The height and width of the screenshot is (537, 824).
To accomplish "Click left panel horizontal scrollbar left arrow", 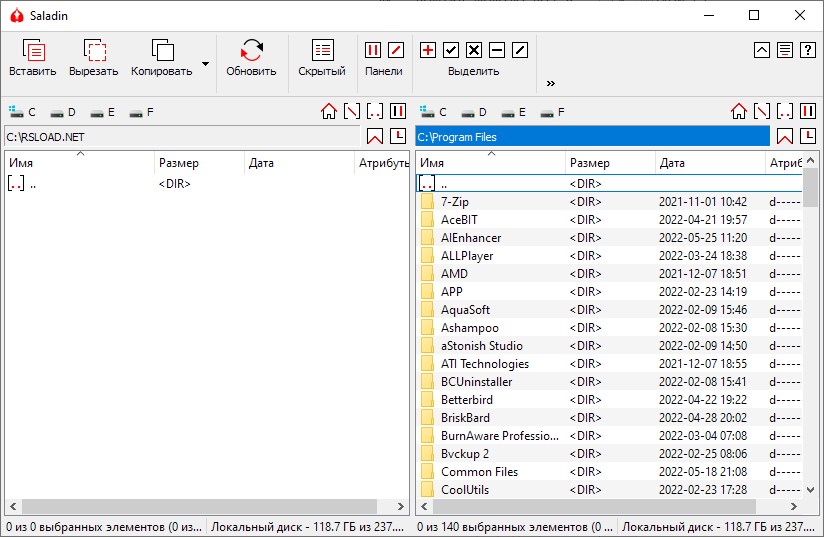I will click(13, 507).
